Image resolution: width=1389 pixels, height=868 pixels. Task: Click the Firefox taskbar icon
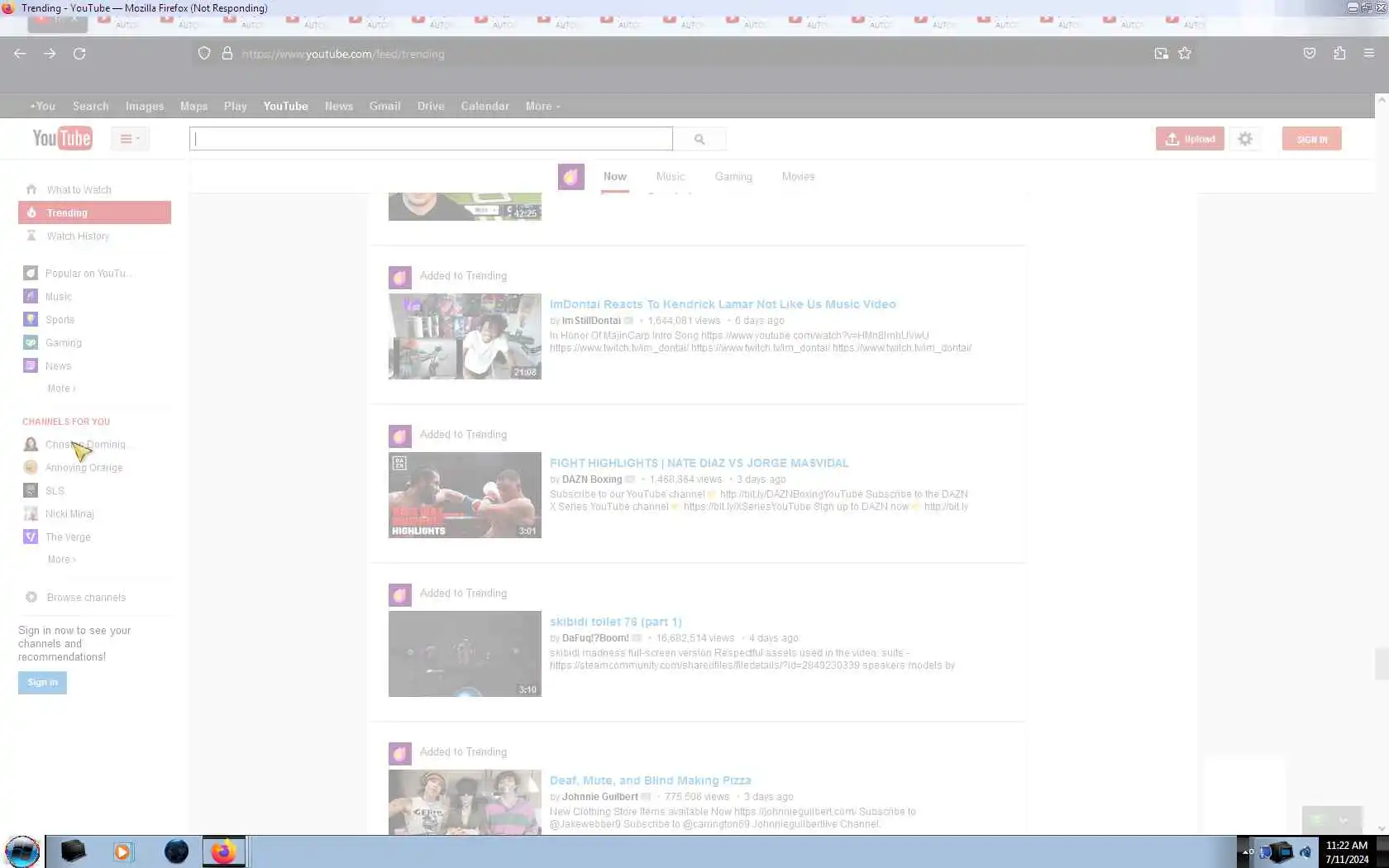pyautogui.click(x=224, y=851)
